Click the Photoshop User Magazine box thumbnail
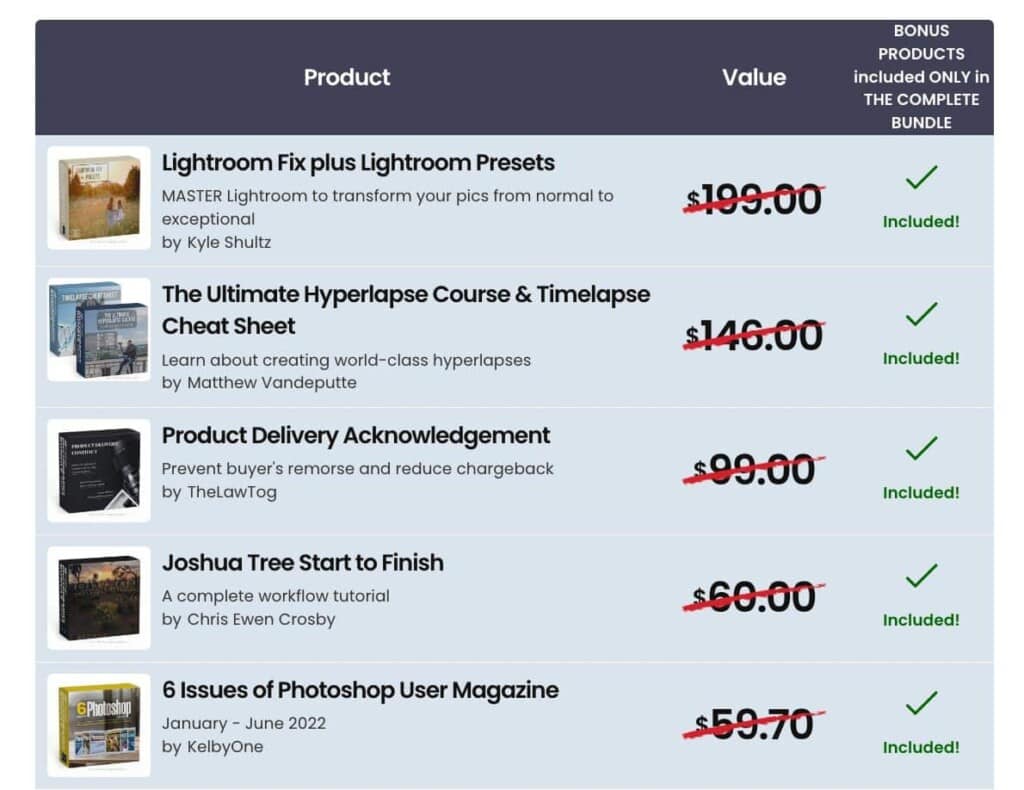Screen dimensions: 1024x790 pos(99,725)
